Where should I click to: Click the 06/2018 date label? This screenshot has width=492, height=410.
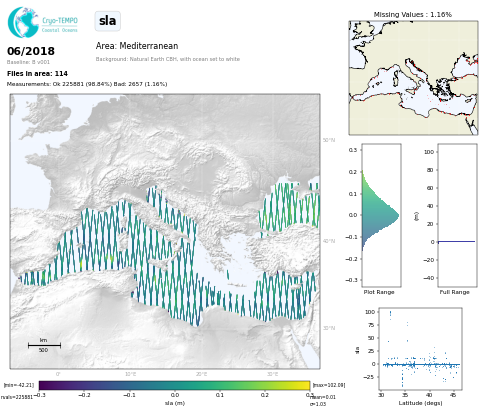click(x=31, y=51)
